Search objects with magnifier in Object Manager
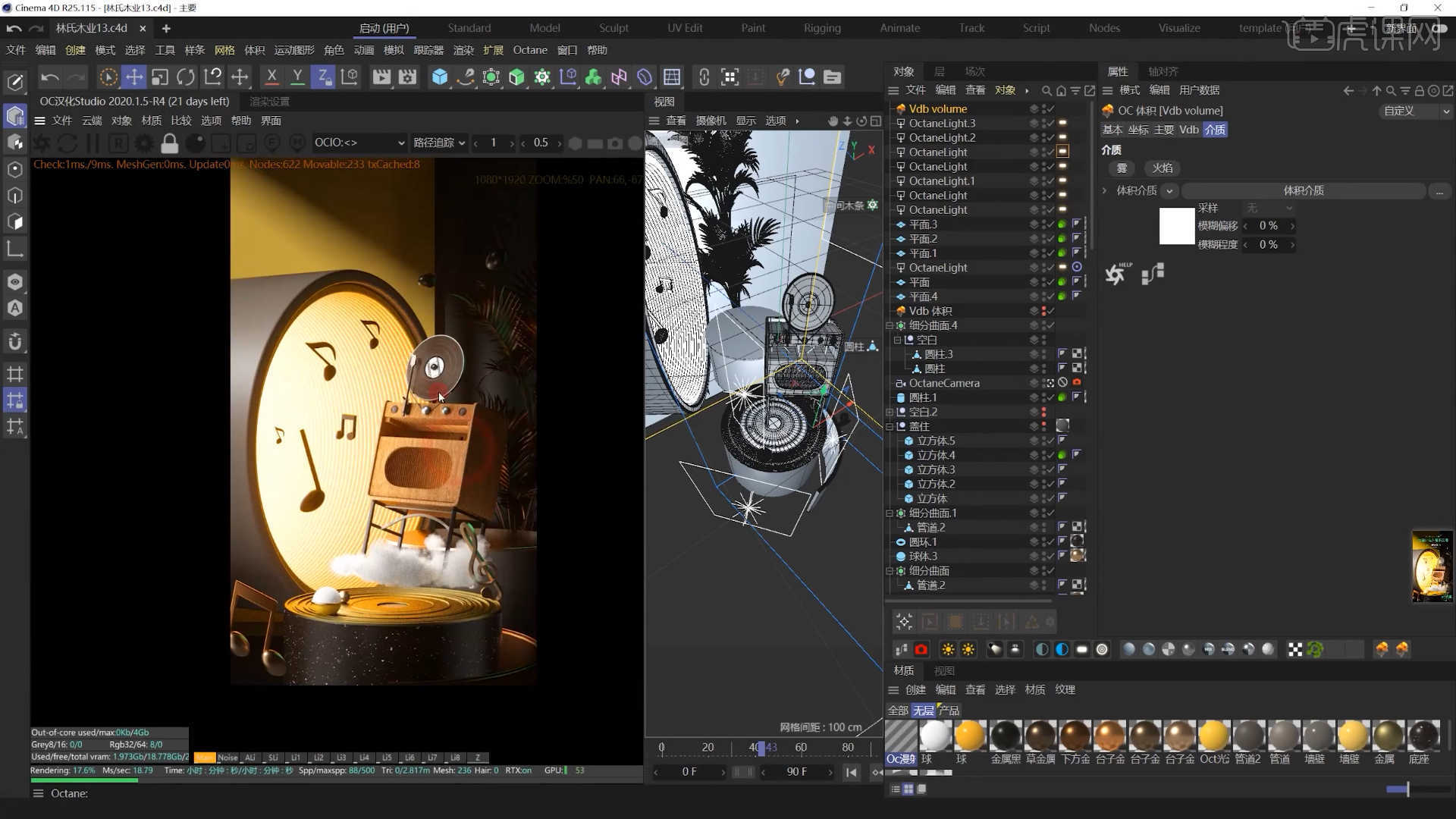The image size is (1456, 819). 1046,90
